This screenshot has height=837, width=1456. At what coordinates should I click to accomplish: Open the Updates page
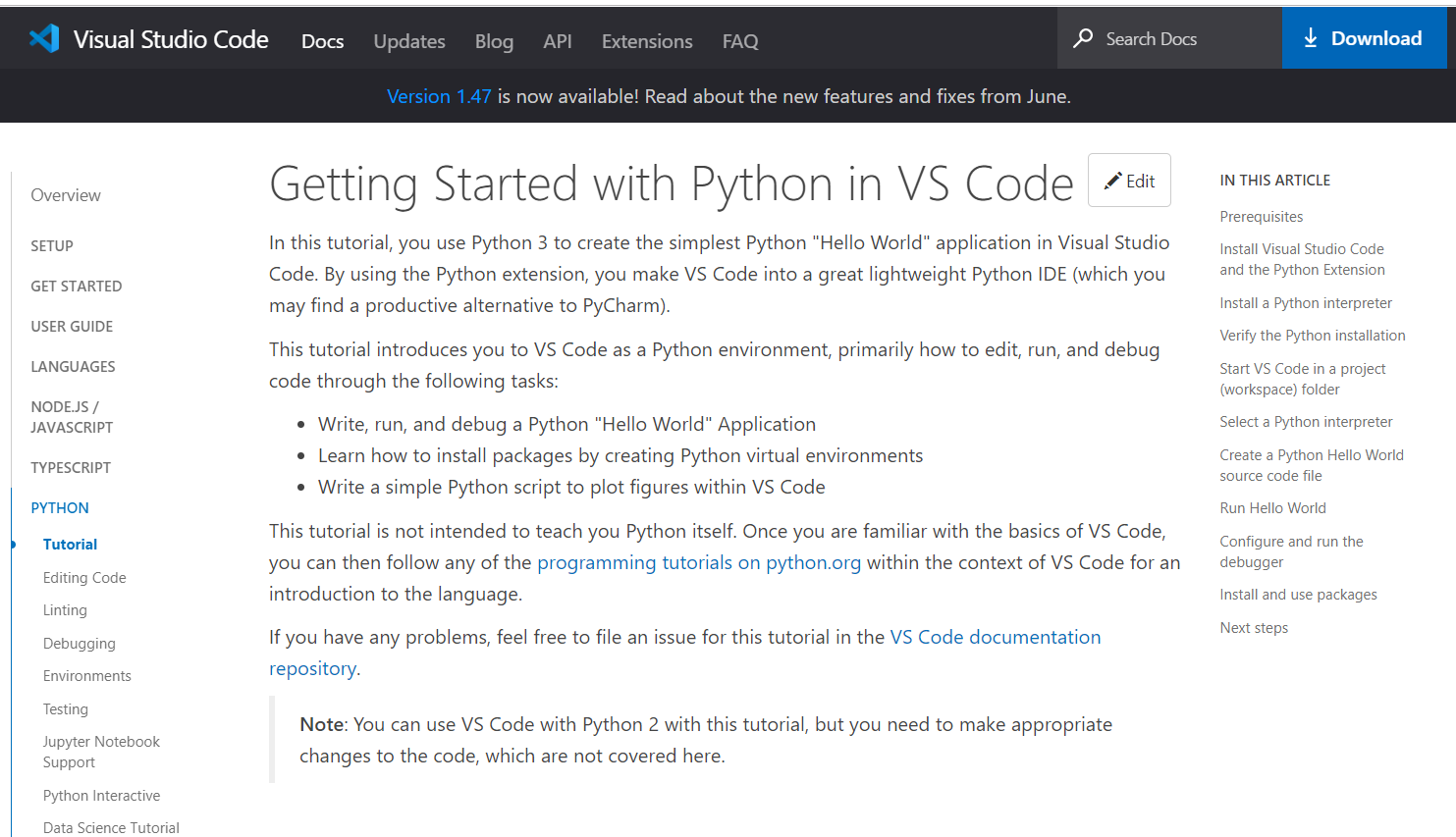point(409,41)
